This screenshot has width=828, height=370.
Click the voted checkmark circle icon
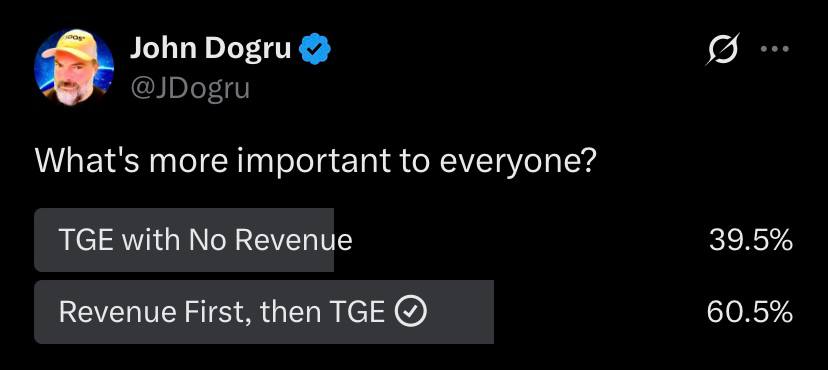click(411, 312)
